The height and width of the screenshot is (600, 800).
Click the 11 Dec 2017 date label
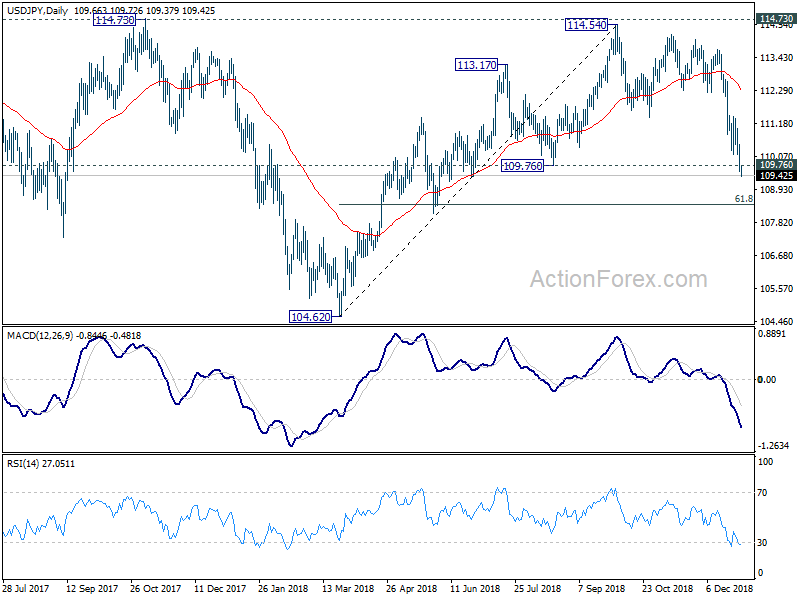220,588
